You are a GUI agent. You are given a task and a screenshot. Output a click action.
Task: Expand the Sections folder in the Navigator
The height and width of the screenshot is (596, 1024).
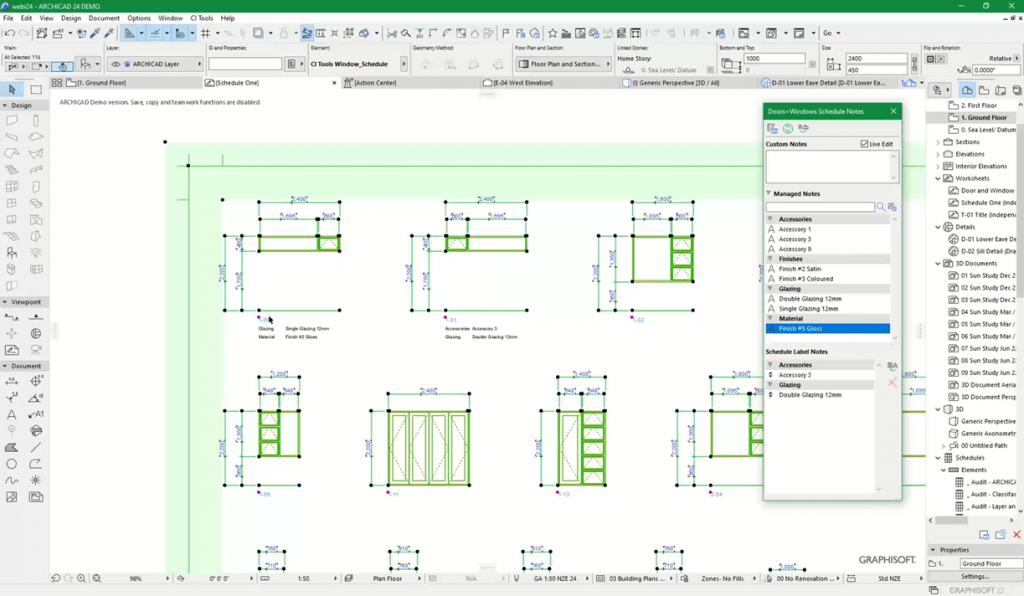coord(938,142)
